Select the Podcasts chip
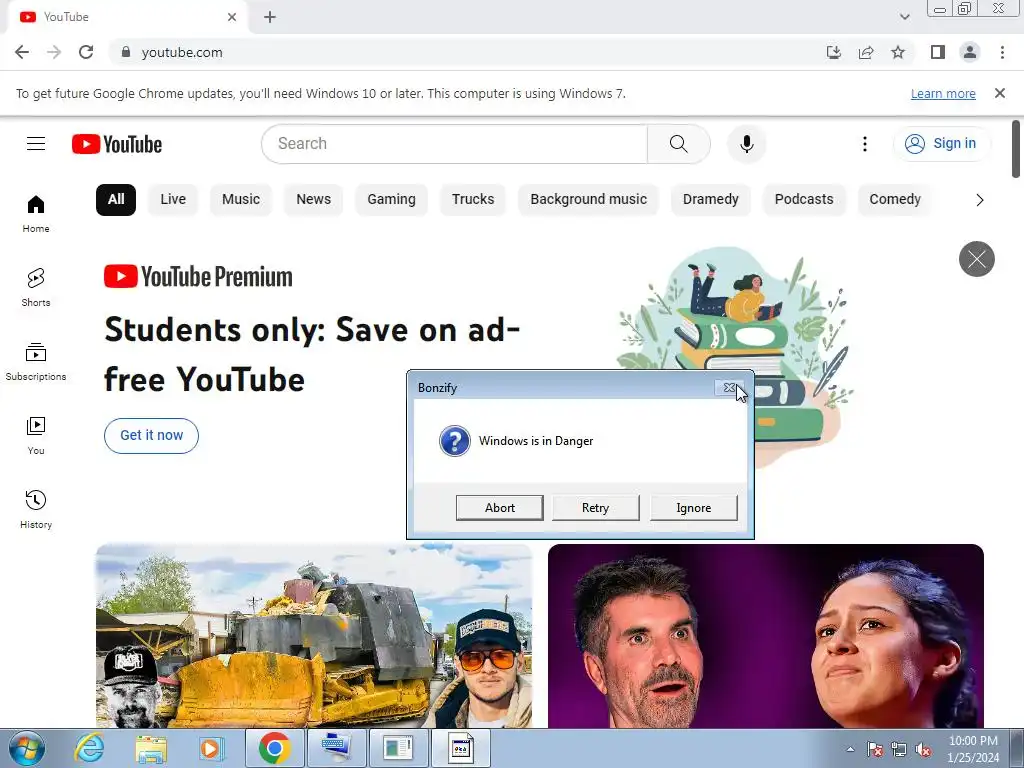 click(804, 200)
